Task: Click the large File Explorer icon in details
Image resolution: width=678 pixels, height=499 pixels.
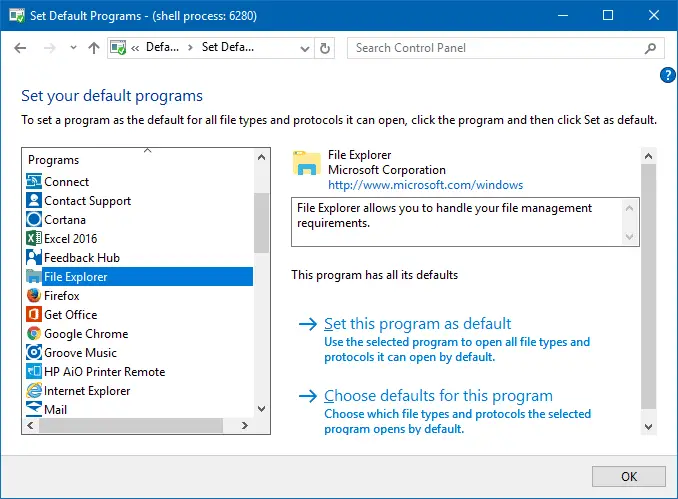Action: pos(307,163)
